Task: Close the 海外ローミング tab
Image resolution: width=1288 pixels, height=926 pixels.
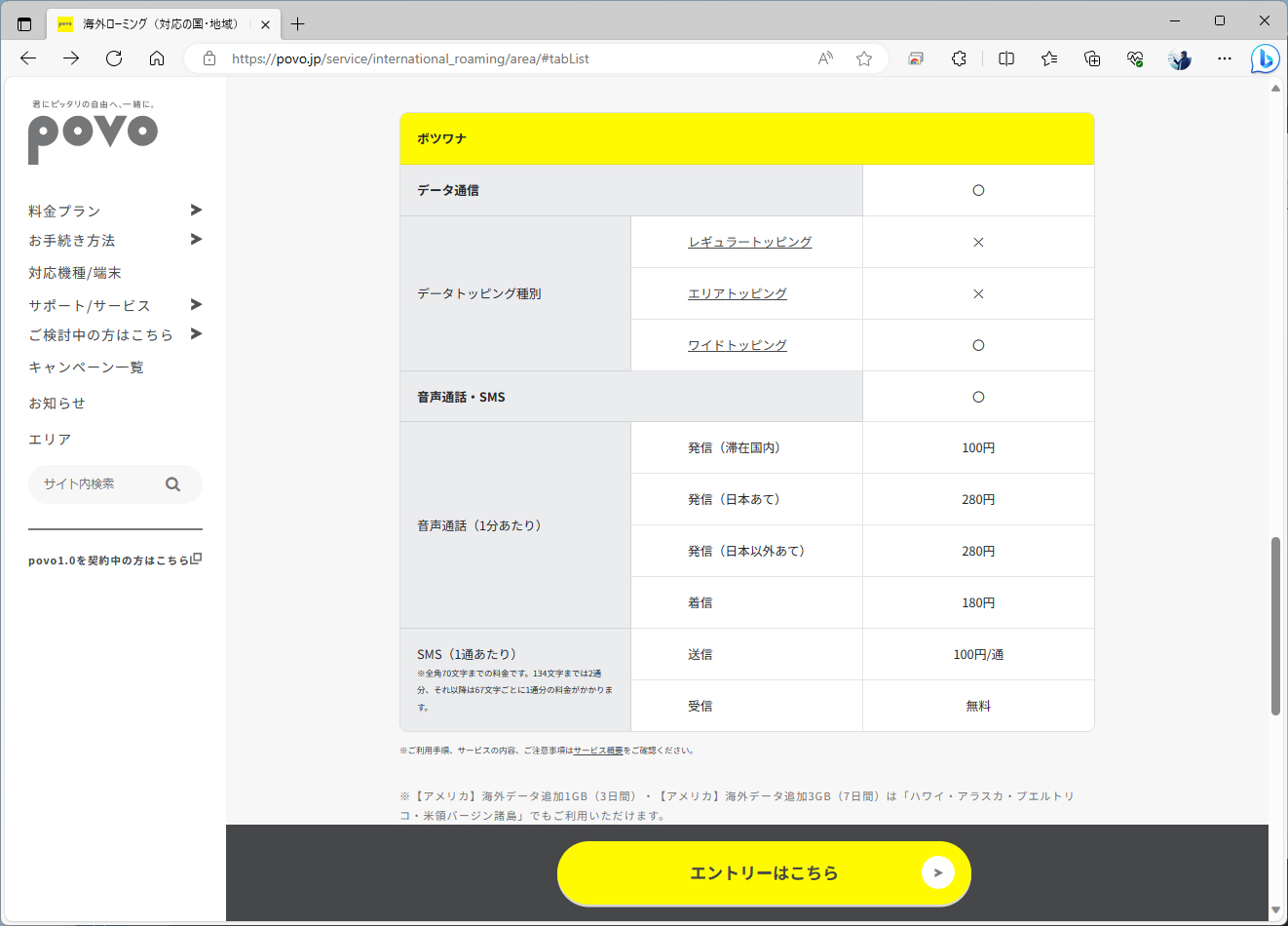Action: 265,24
